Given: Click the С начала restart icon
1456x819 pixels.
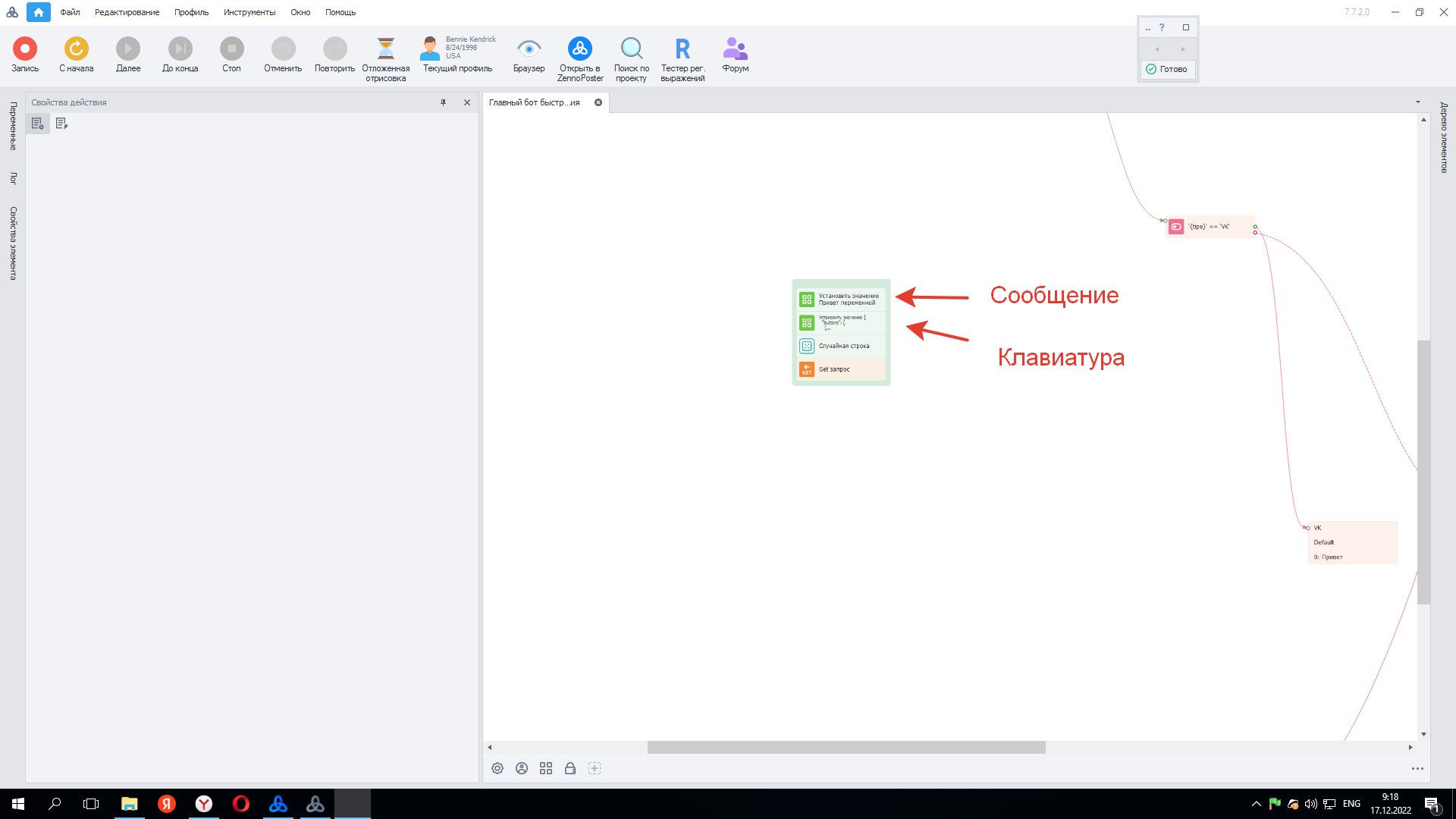Looking at the screenshot, I should [x=76, y=49].
